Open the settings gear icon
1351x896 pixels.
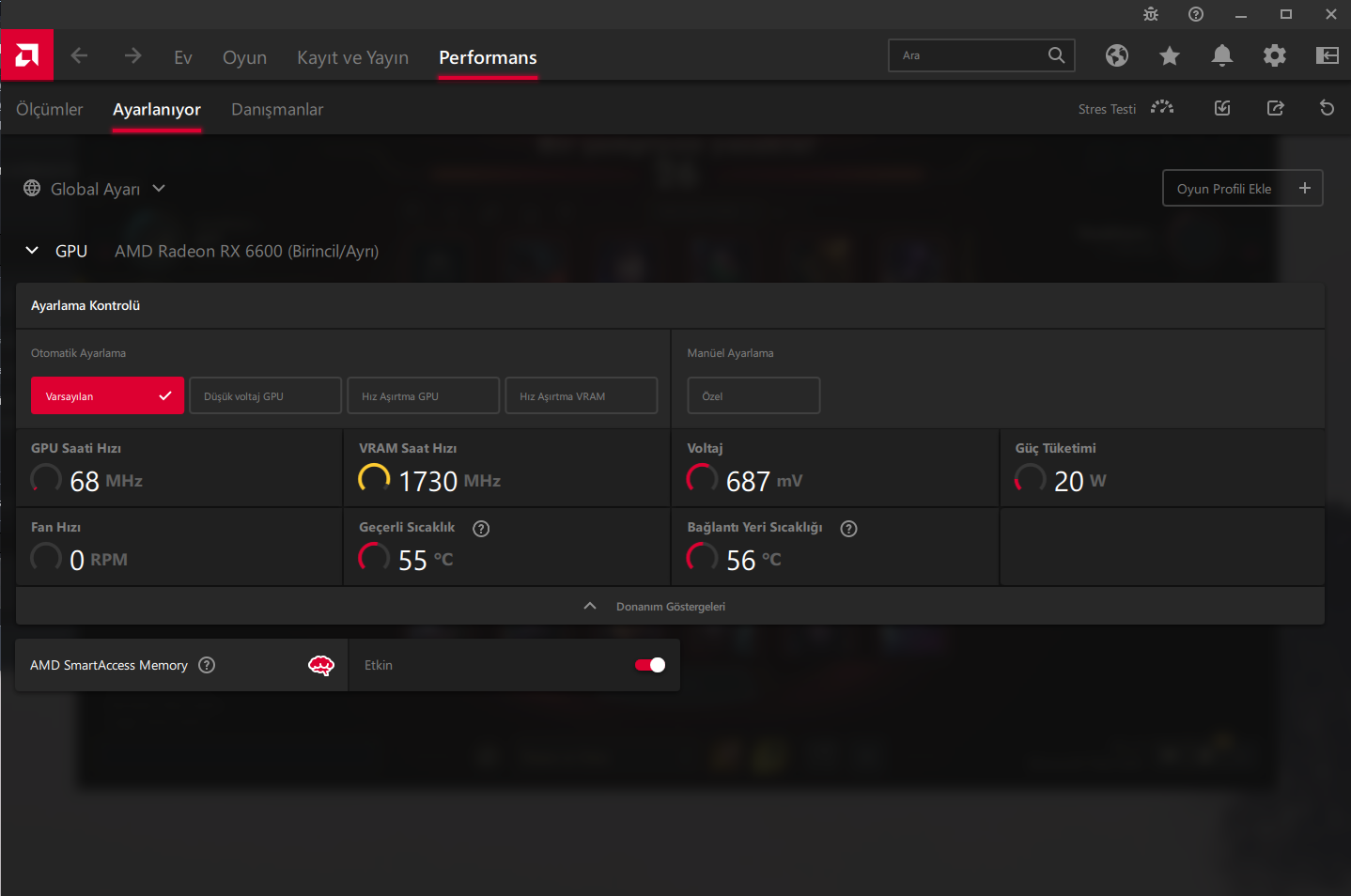click(1275, 55)
